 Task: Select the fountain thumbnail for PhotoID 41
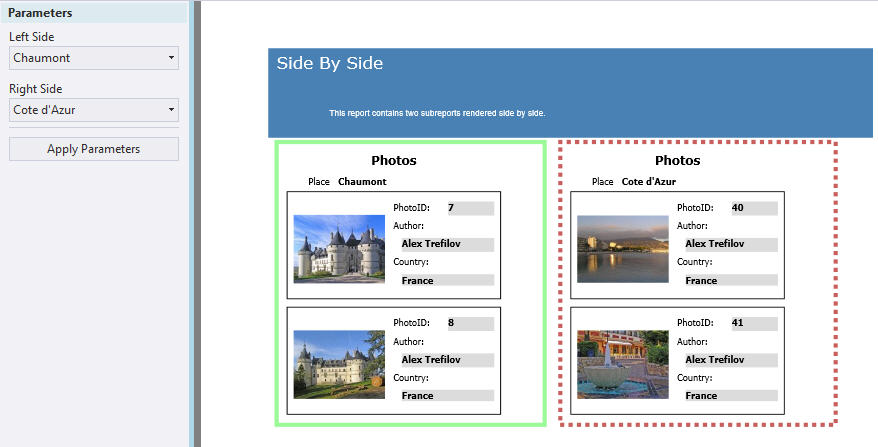coord(622,365)
